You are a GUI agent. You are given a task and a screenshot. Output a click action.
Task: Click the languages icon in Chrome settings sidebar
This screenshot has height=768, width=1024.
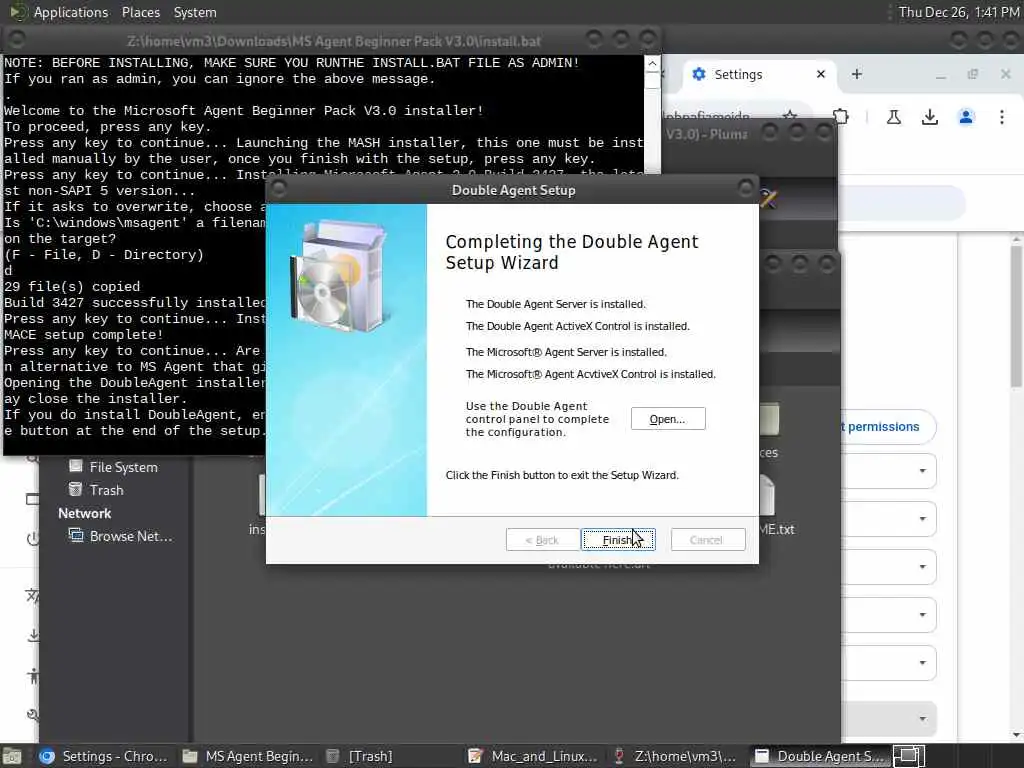pos(32,596)
